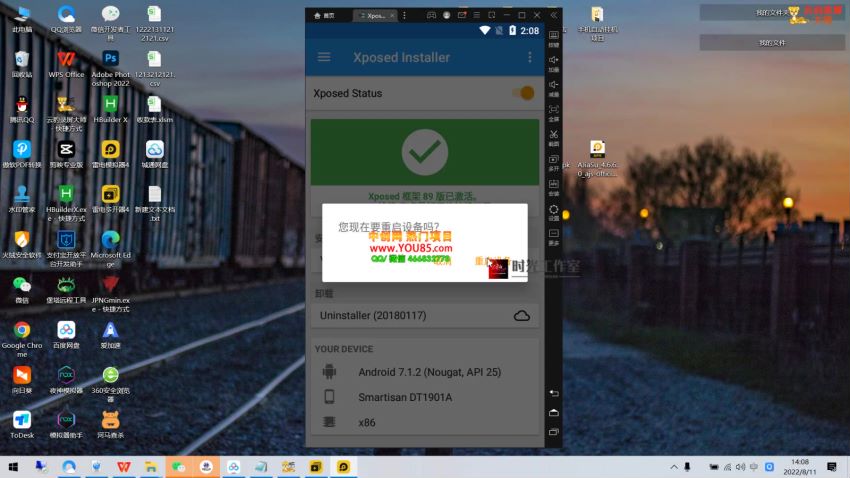The height and width of the screenshot is (478, 850).
Task: Click the WeChat taskbar icon
Action: tap(178, 467)
